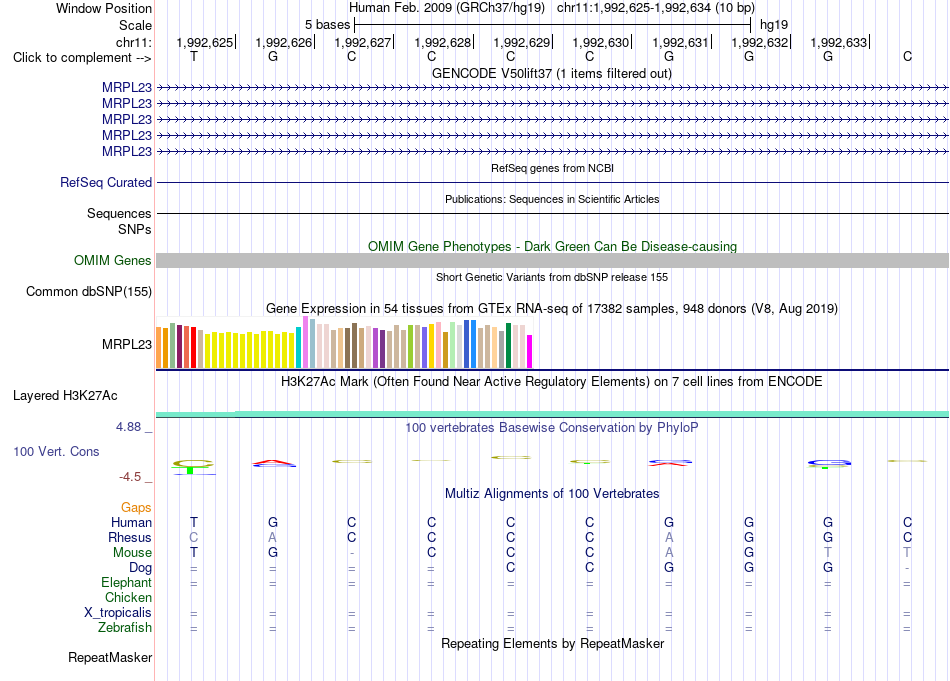Click the Sequences track label

(119, 213)
